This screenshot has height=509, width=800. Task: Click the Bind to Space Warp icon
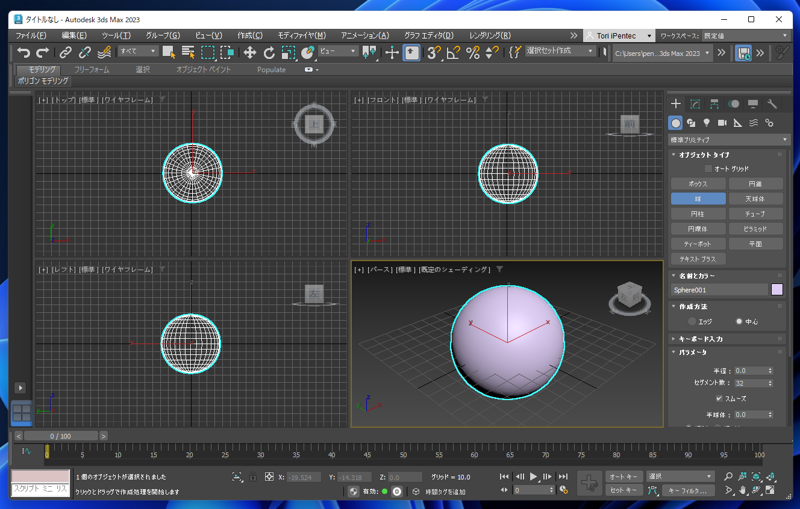104,52
